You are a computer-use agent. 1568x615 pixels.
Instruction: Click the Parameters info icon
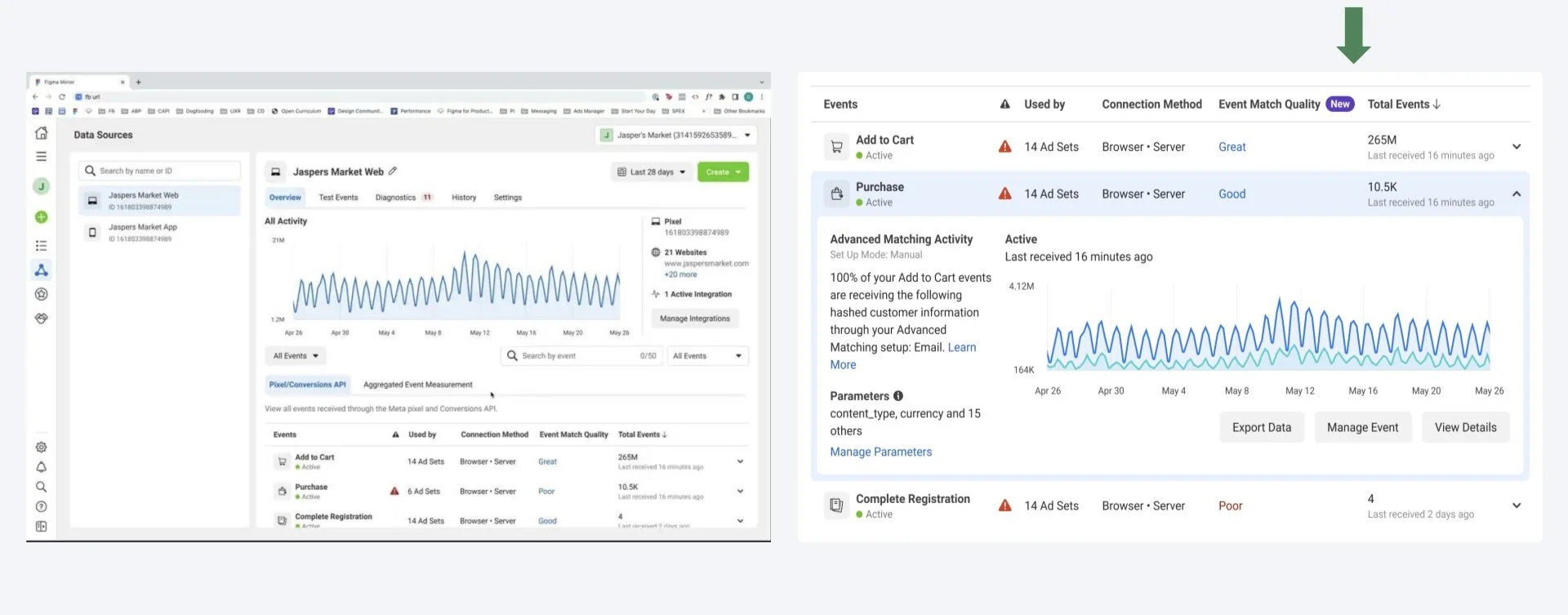pyautogui.click(x=898, y=395)
